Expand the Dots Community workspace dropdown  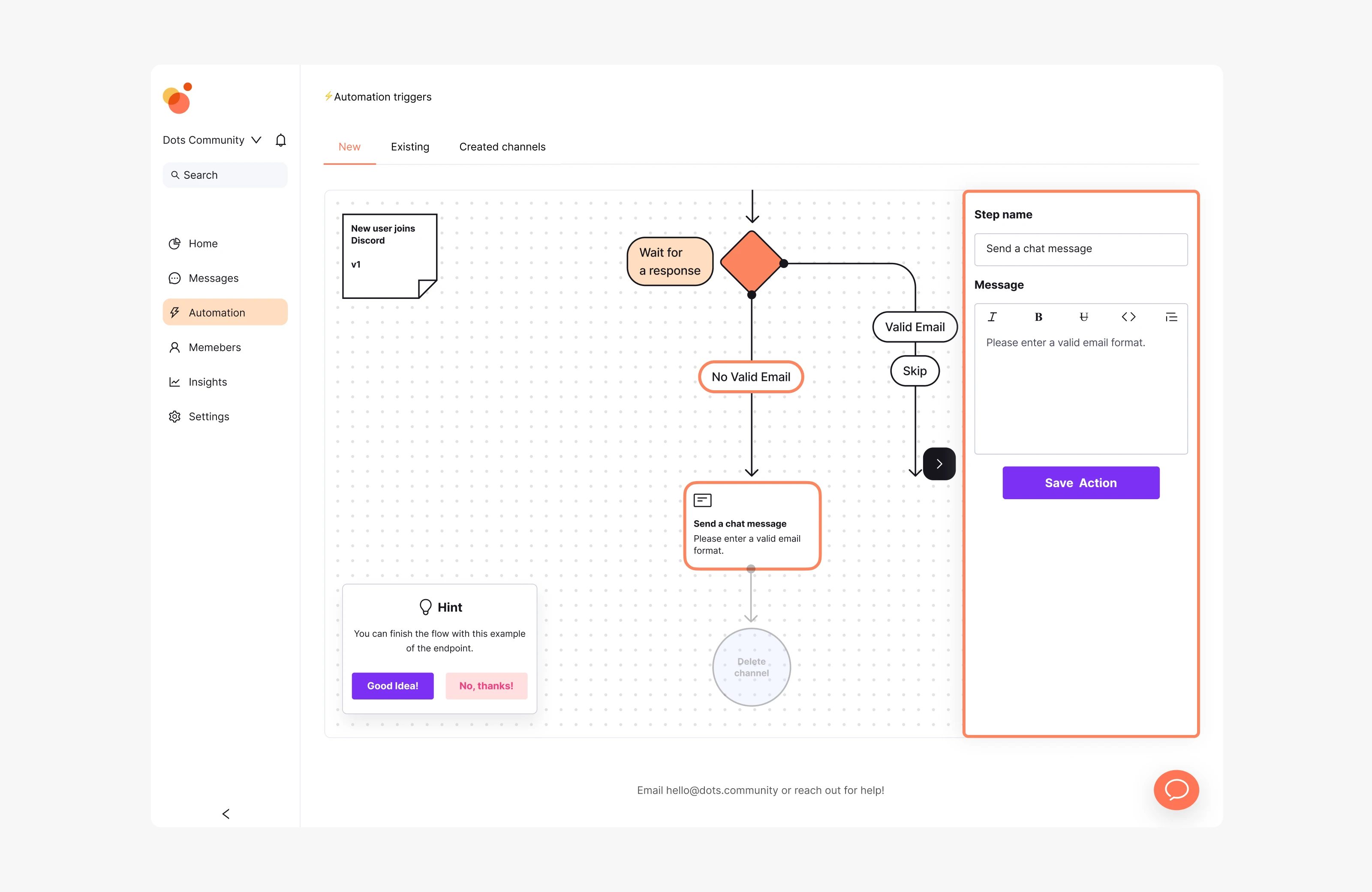[256, 140]
